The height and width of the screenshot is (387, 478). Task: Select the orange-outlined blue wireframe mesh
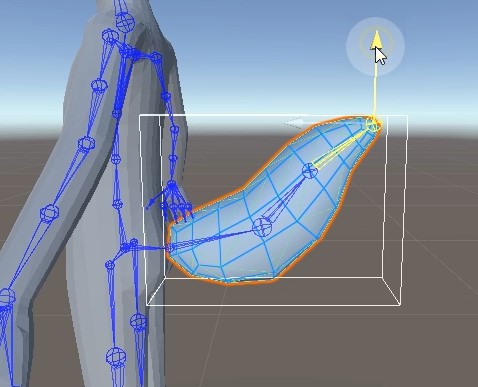[273, 200]
